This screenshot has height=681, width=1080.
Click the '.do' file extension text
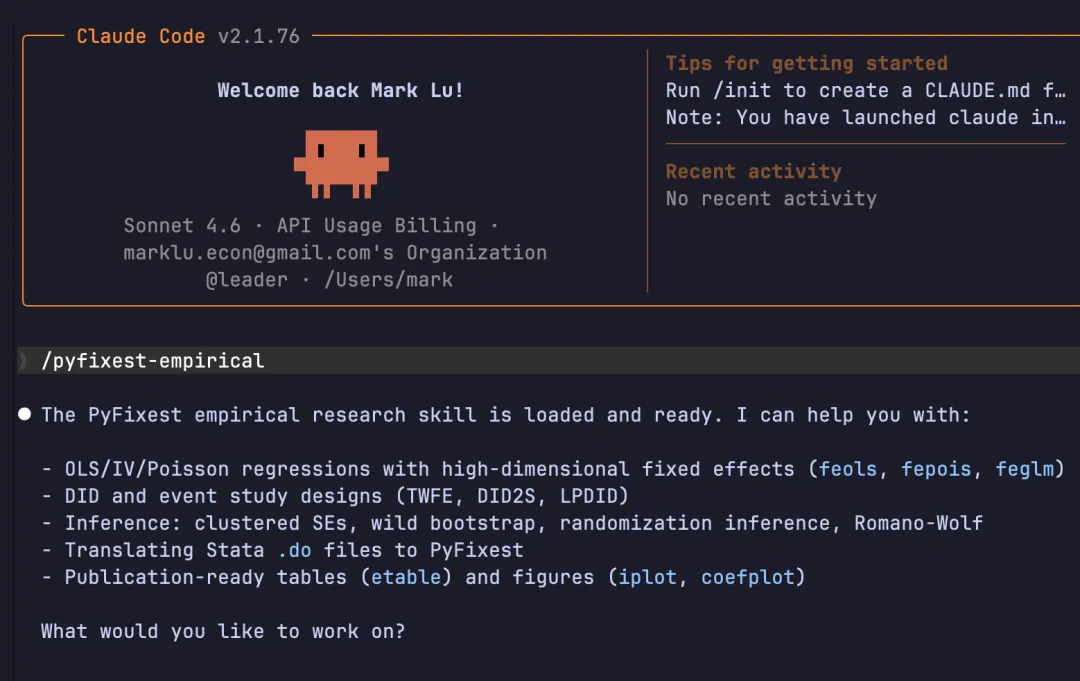click(x=294, y=550)
